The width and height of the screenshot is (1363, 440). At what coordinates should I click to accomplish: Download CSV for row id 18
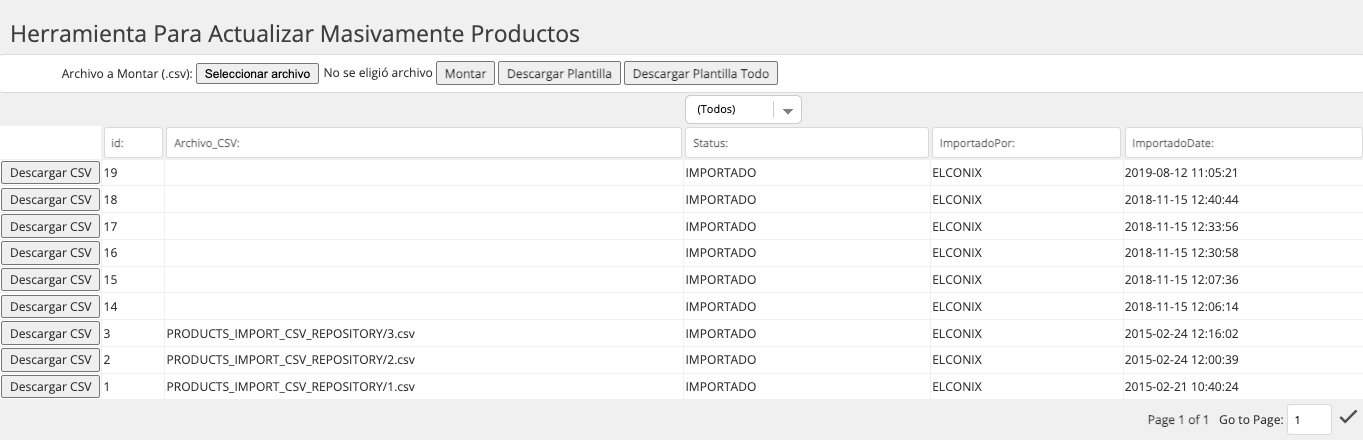50,199
